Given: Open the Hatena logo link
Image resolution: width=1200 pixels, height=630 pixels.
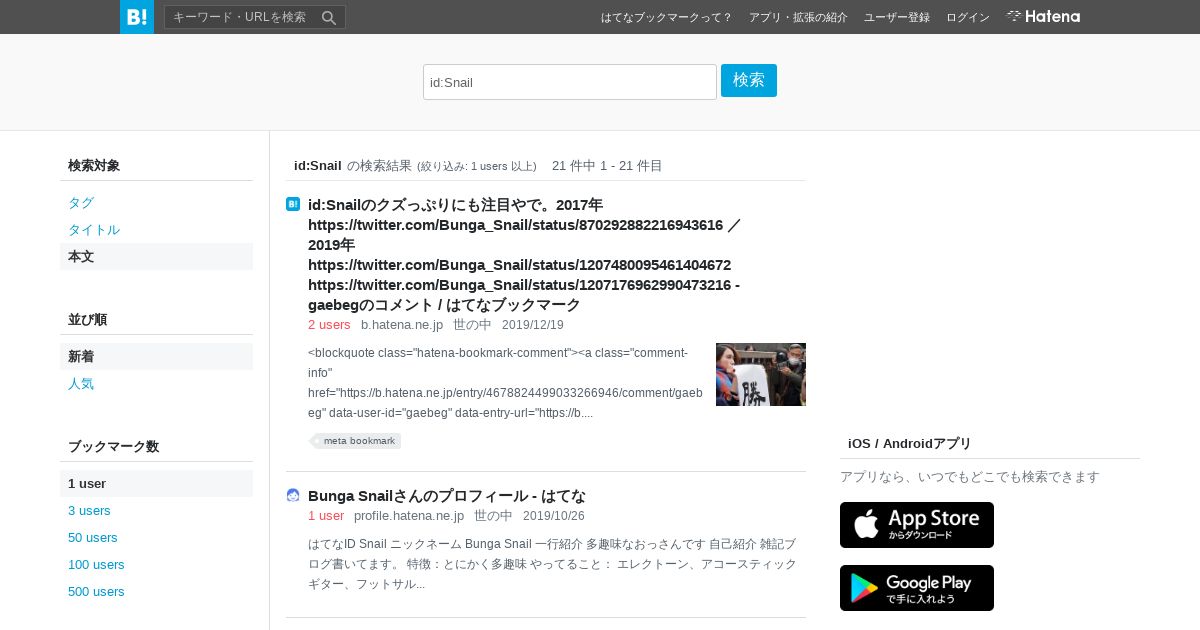Looking at the screenshot, I should (1043, 17).
